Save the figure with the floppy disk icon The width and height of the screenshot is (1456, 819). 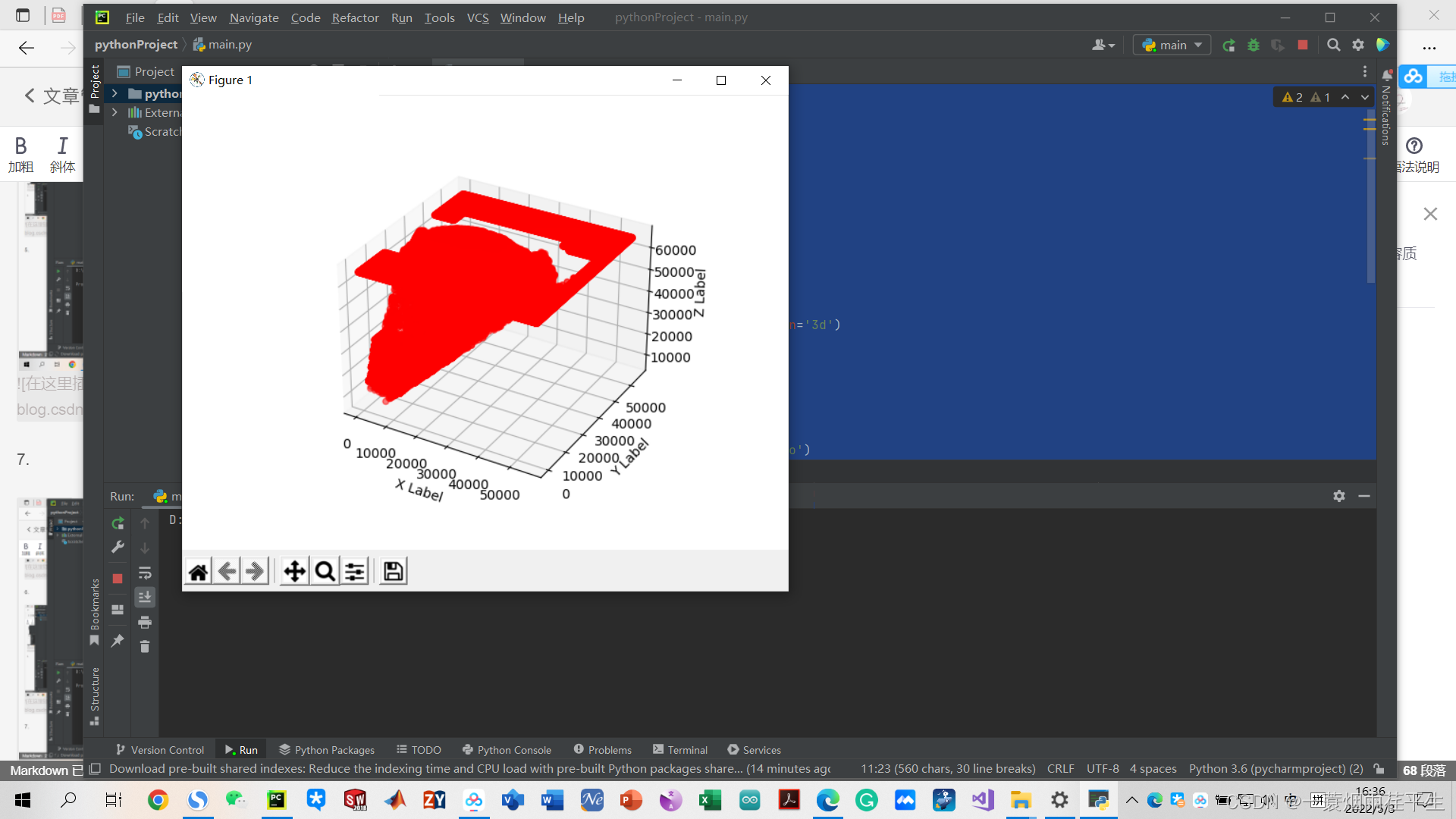click(x=393, y=571)
